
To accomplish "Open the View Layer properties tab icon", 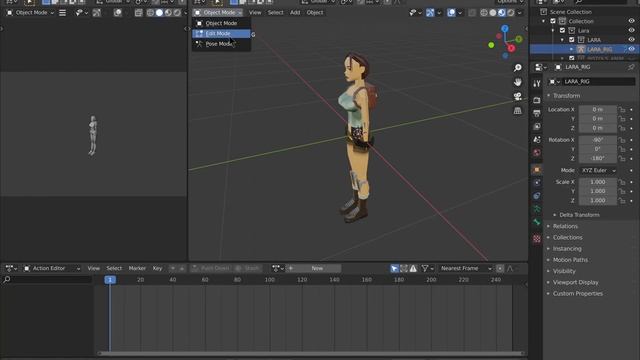I will click(x=537, y=126).
